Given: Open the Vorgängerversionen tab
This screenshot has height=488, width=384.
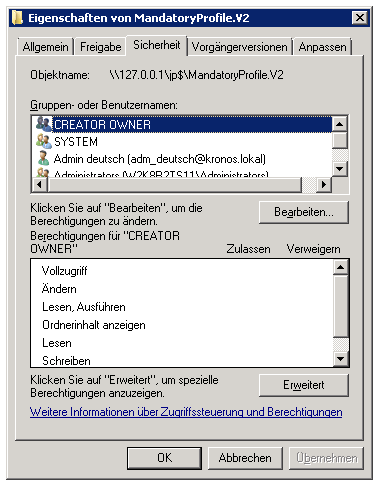Looking at the screenshot, I should pos(239,47).
